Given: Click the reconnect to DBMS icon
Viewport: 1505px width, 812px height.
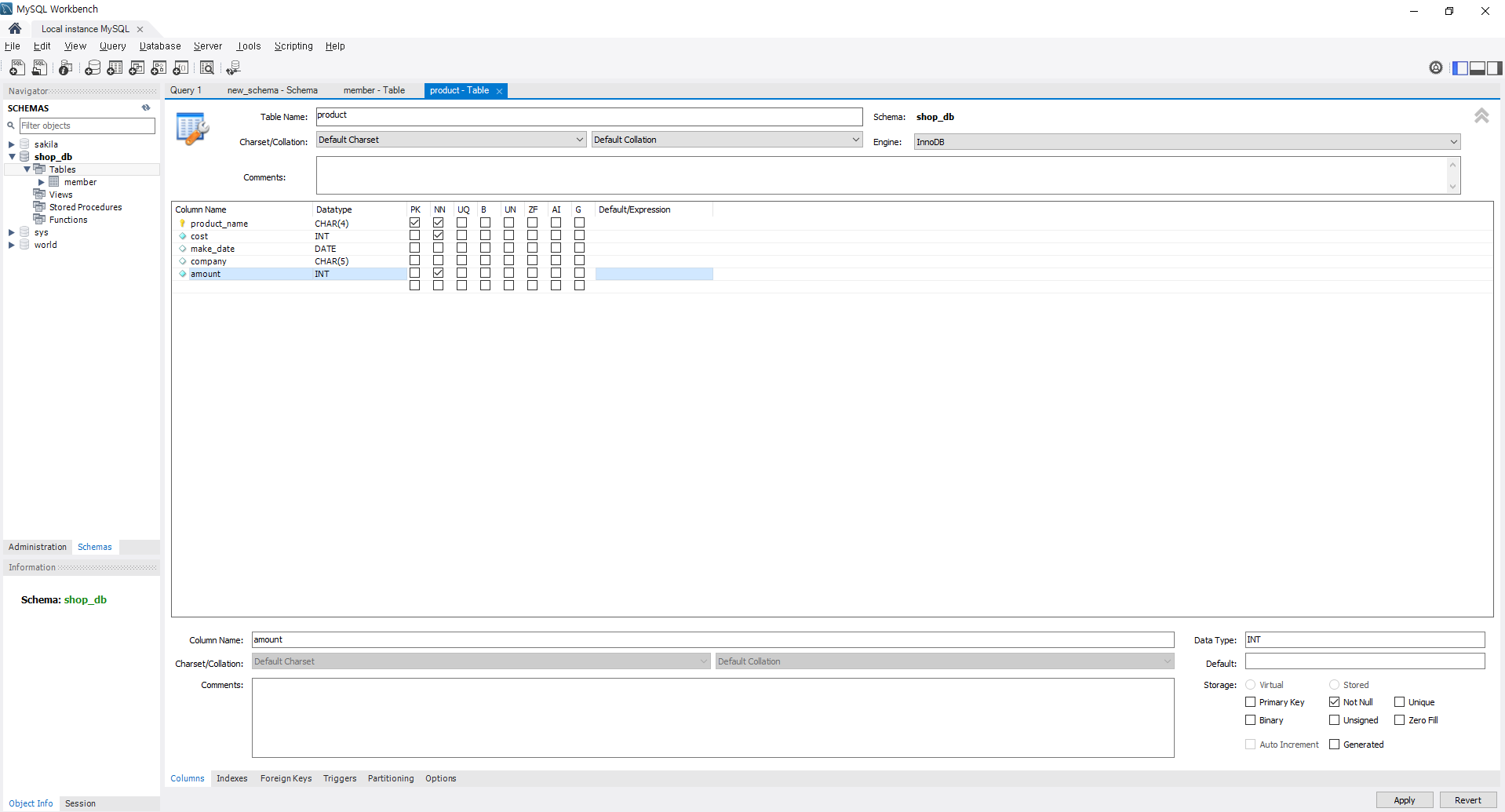Looking at the screenshot, I should pos(233,68).
